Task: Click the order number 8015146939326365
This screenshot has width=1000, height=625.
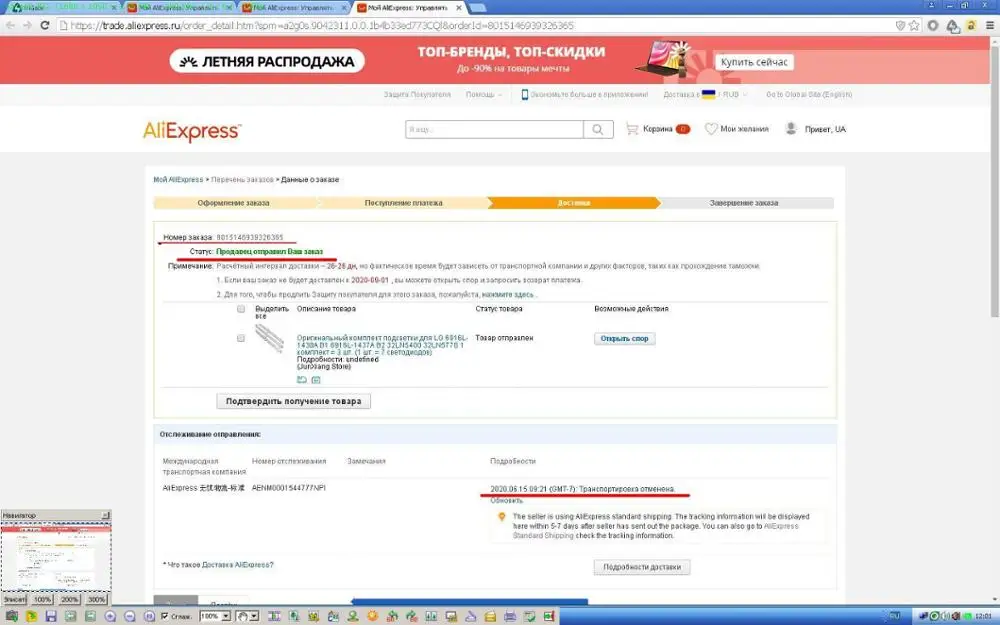Action: [x=249, y=237]
